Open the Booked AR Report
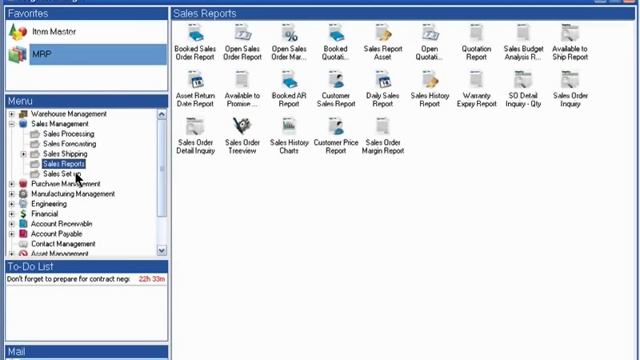Image resolution: width=640 pixels, height=360 pixels. click(x=289, y=89)
